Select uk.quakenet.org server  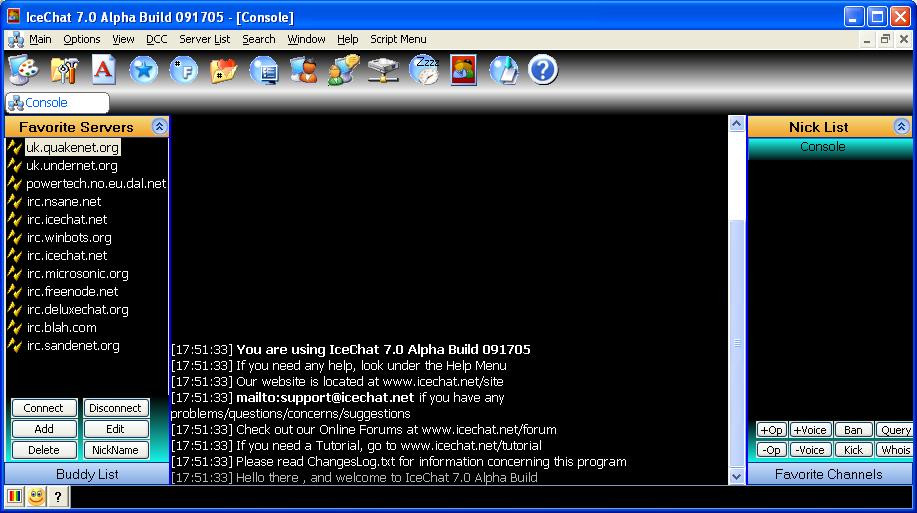click(73, 147)
